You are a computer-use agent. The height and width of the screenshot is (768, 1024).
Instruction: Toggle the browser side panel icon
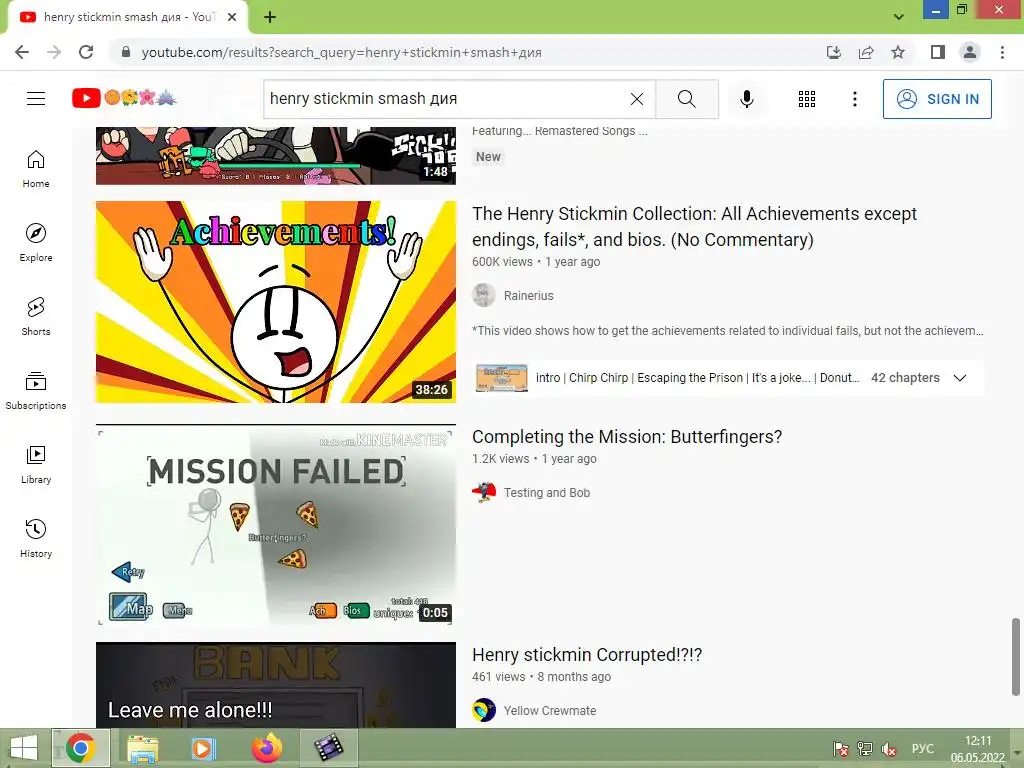(x=938, y=52)
